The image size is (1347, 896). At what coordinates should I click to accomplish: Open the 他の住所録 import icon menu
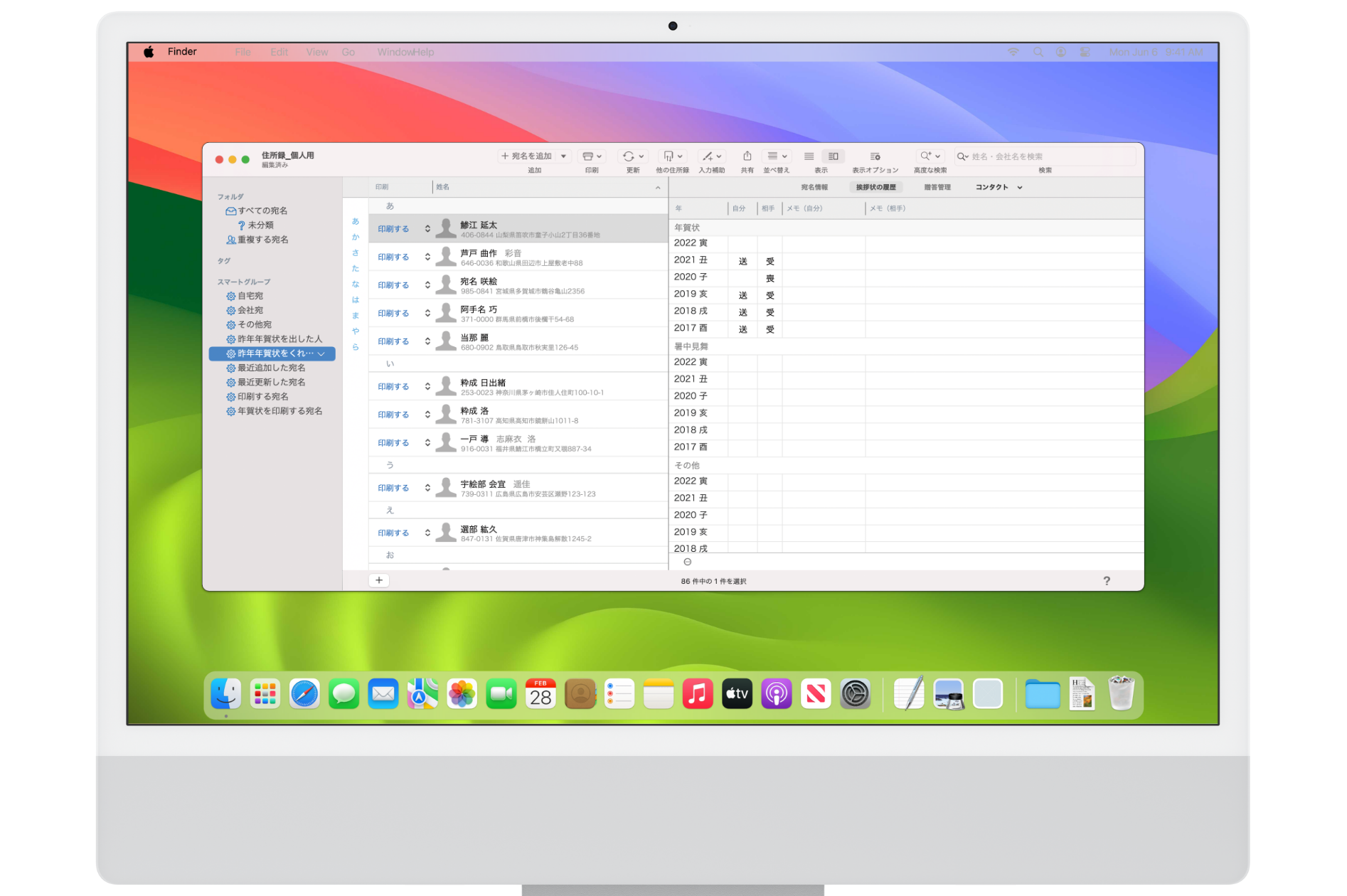(x=672, y=156)
